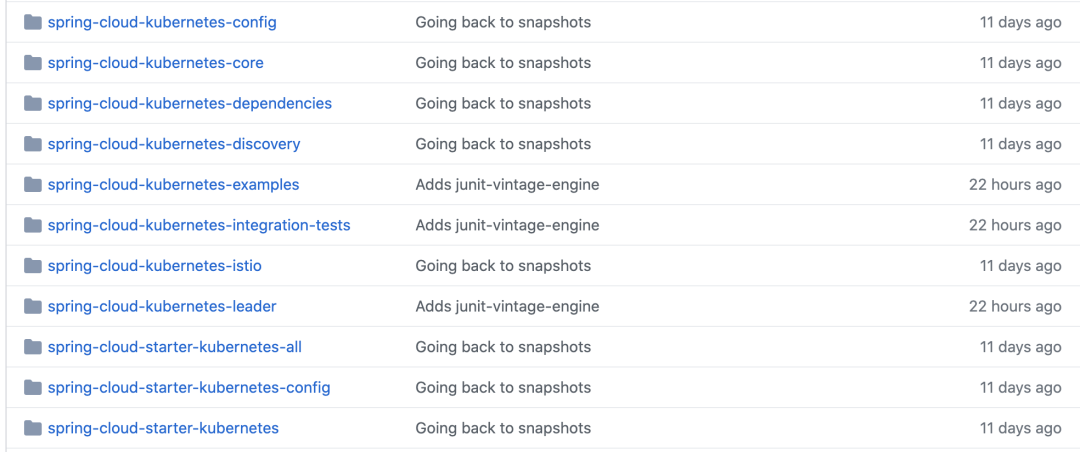Click folder icon next to spring-cloud-kubernetes-discovery

click(33, 144)
